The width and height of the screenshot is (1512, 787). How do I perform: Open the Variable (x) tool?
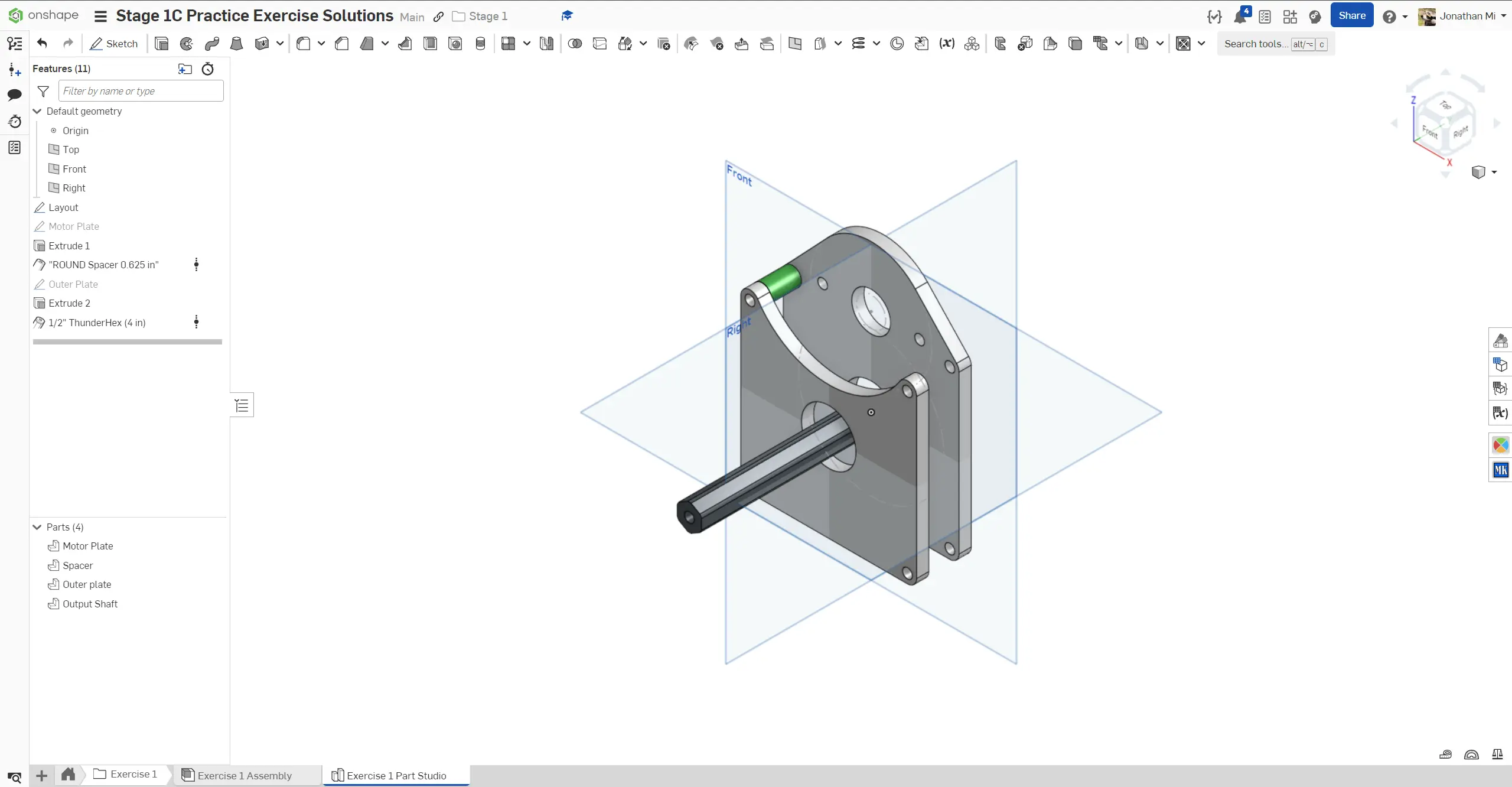[x=947, y=44]
